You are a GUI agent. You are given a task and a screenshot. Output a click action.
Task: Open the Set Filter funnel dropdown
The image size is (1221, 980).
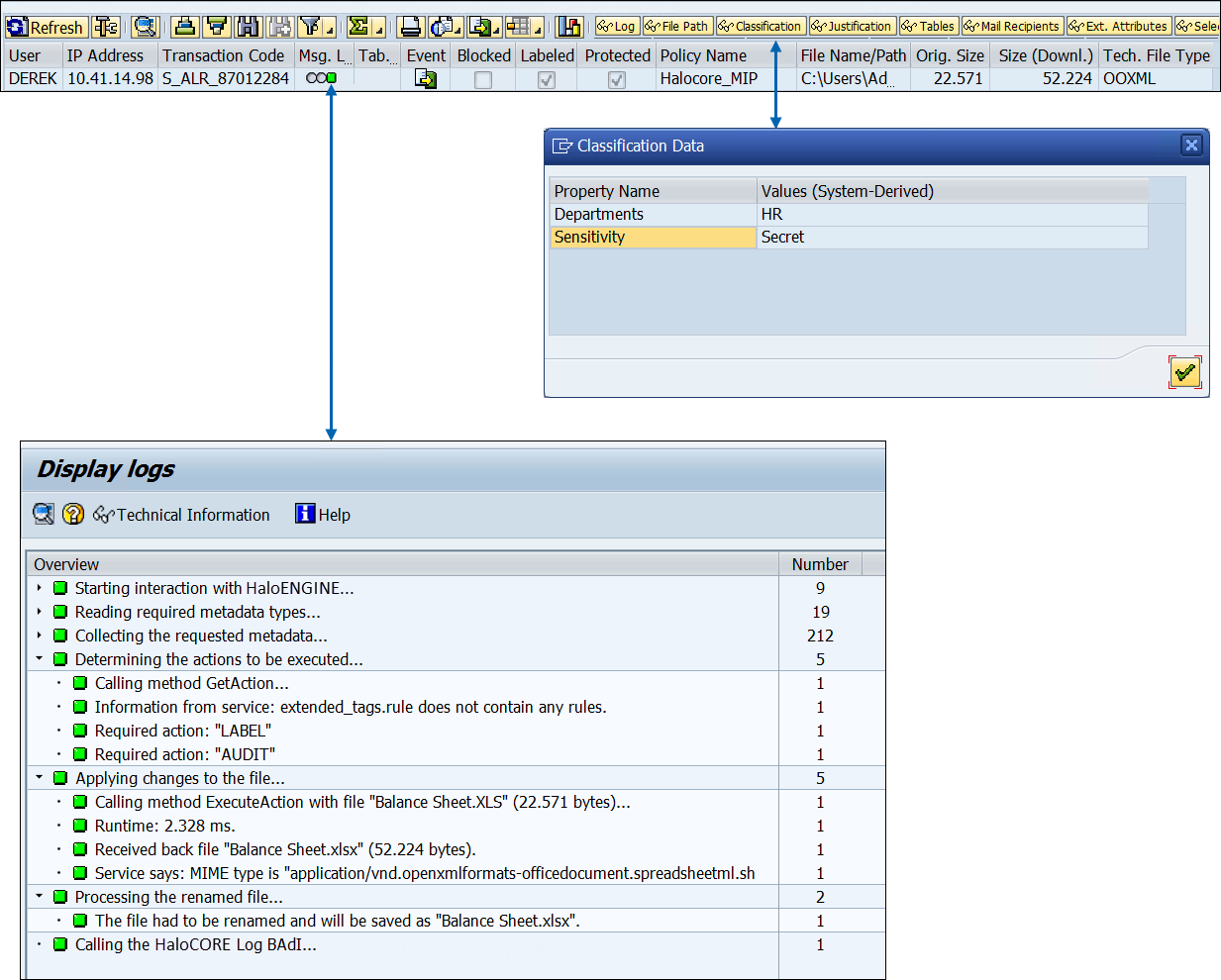tap(317, 27)
